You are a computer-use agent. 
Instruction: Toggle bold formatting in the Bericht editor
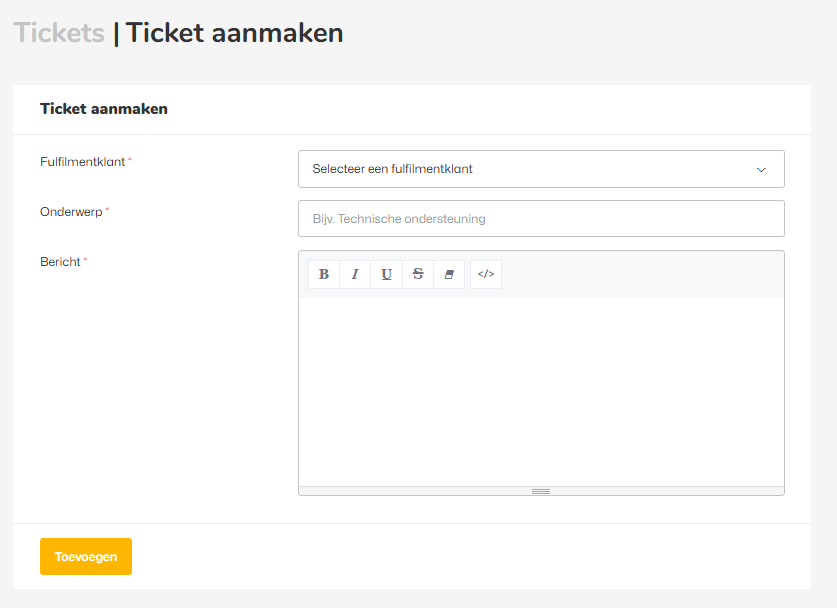324,274
